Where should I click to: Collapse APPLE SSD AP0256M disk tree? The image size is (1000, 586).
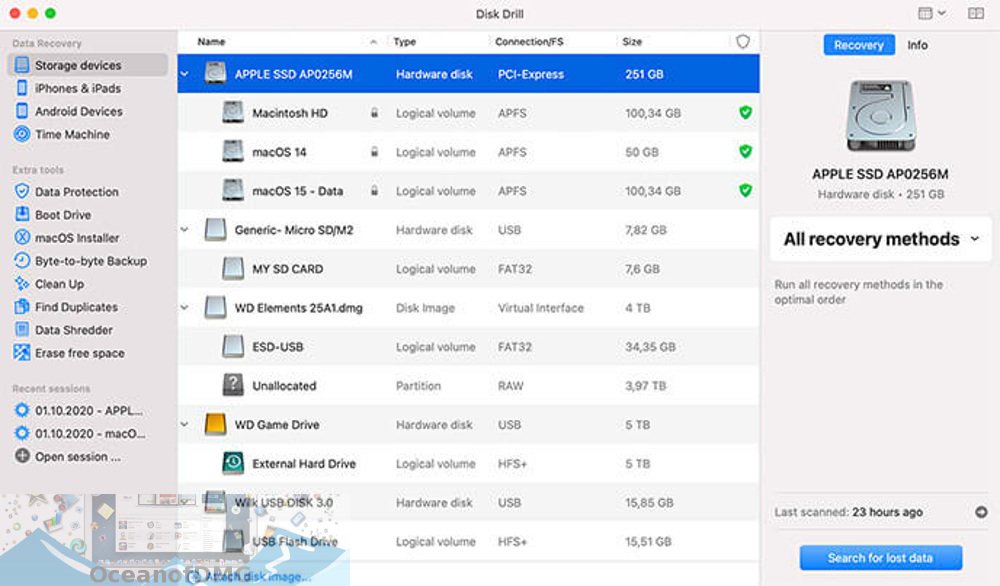coord(184,74)
